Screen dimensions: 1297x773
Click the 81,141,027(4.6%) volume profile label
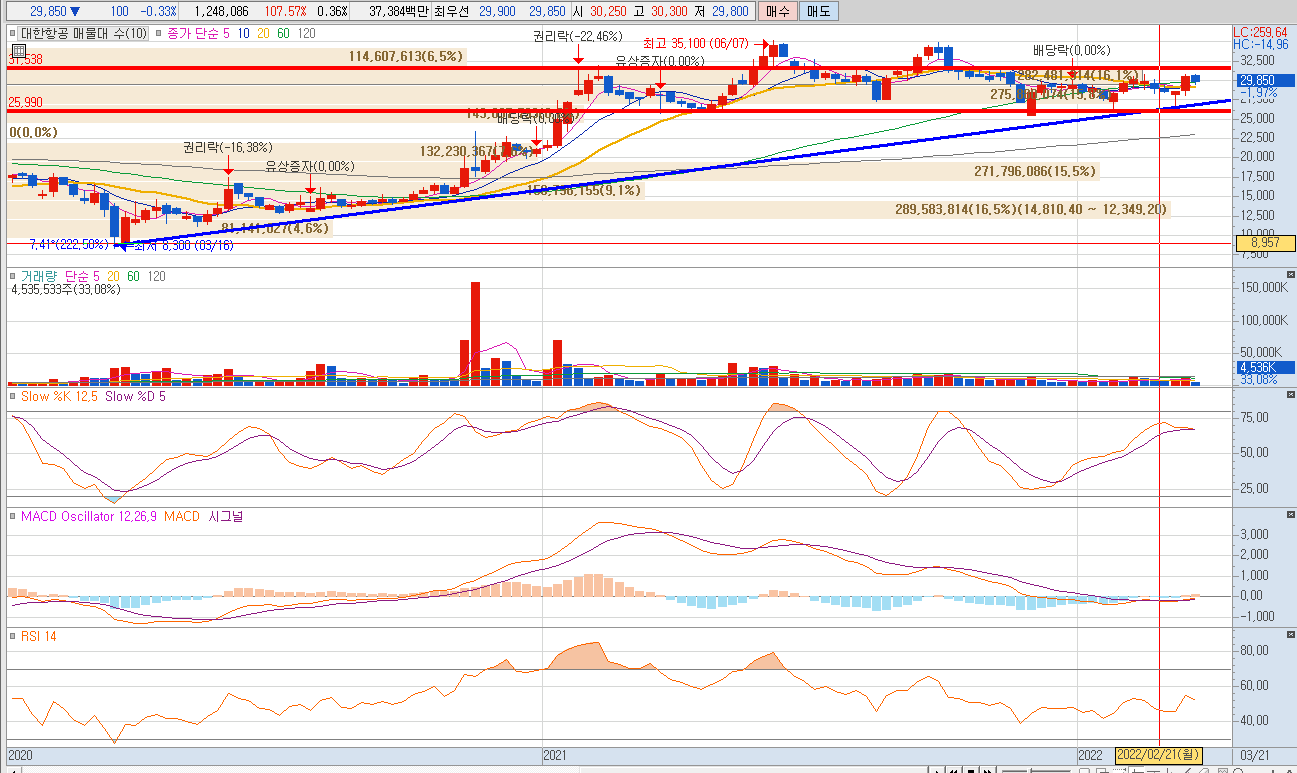275,228
